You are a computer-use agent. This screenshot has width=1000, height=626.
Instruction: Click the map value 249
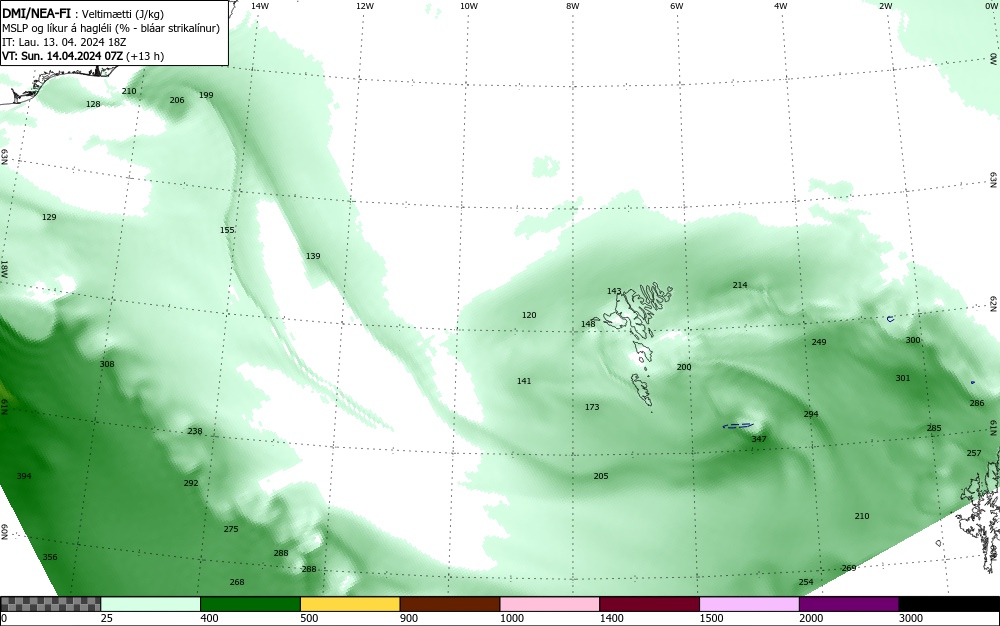tap(819, 342)
